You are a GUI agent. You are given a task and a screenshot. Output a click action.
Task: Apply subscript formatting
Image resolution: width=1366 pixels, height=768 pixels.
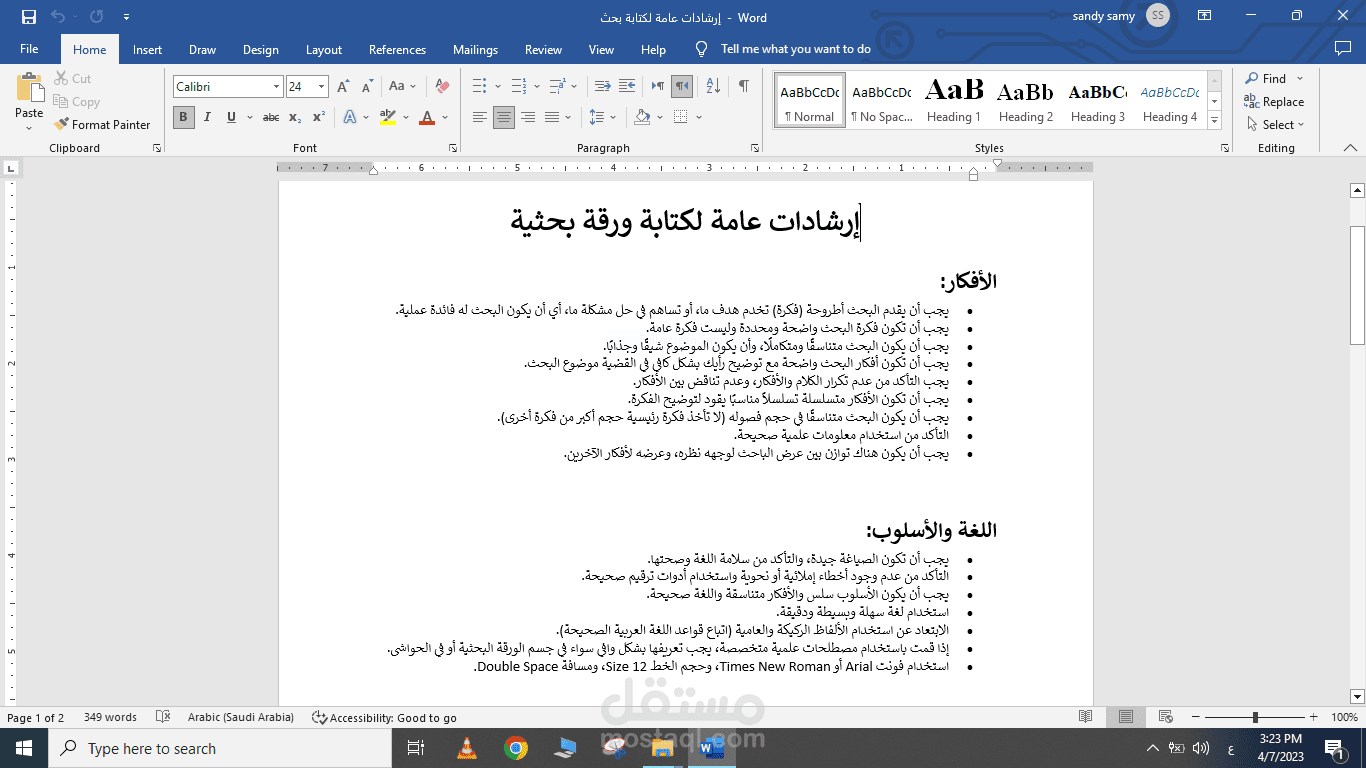tap(295, 117)
